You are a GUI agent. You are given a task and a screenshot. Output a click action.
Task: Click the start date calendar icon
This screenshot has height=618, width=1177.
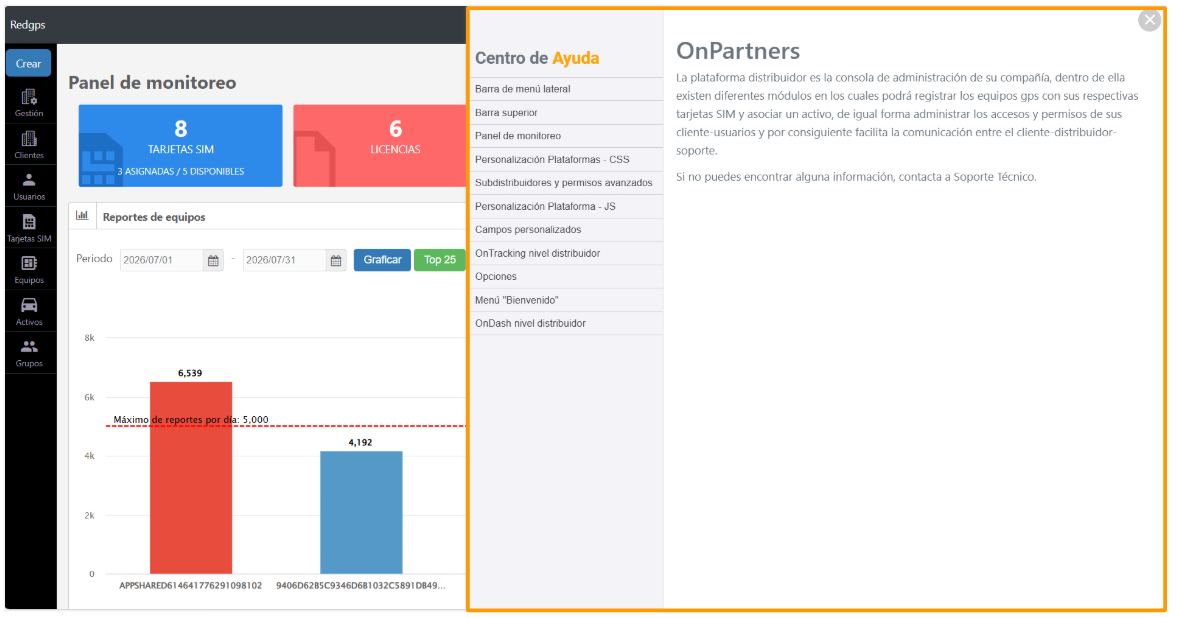coord(213,261)
